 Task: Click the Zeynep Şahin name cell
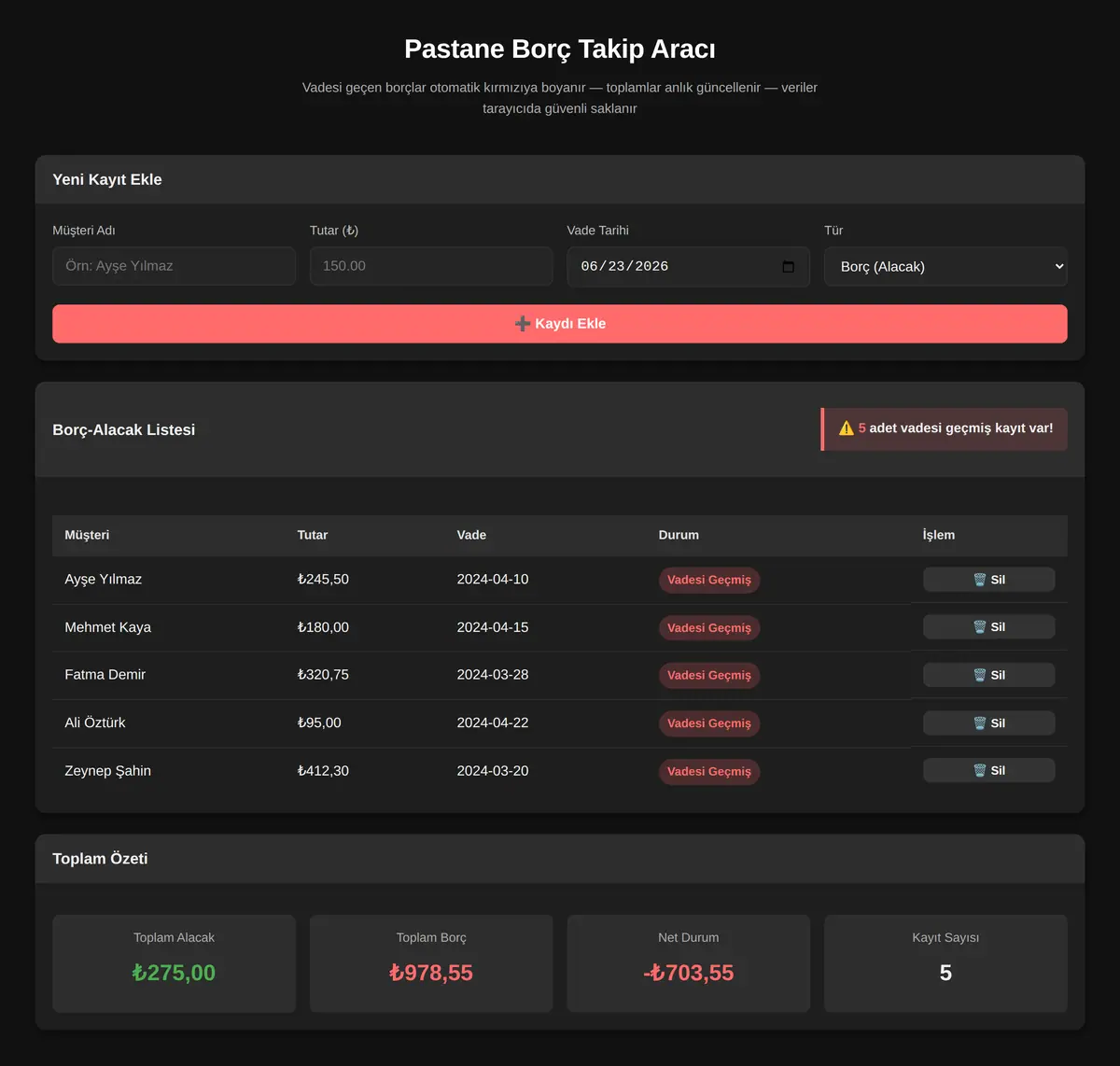[107, 771]
